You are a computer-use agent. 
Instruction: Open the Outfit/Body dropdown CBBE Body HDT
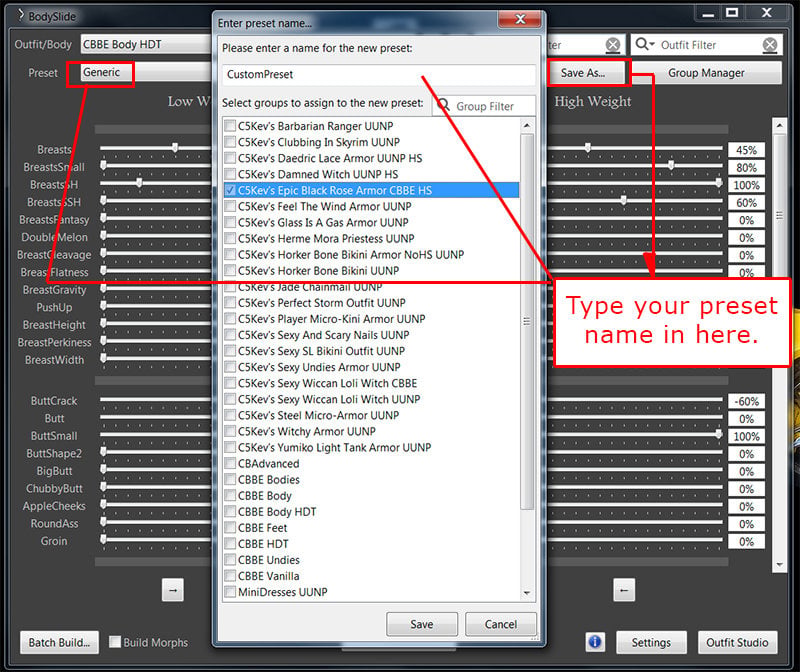coord(147,44)
